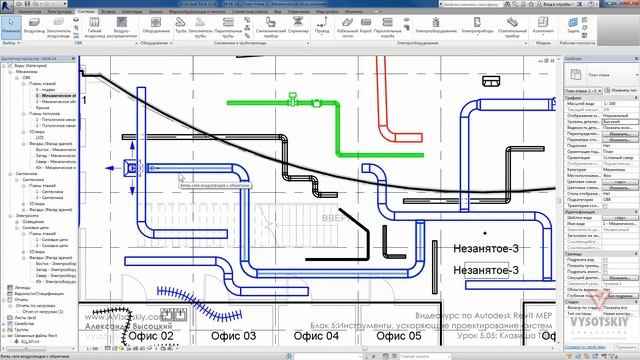The height and width of the screenshot is (360, 640).
Task: Select the Крыша plan in project browser
Action: point(42,108)
